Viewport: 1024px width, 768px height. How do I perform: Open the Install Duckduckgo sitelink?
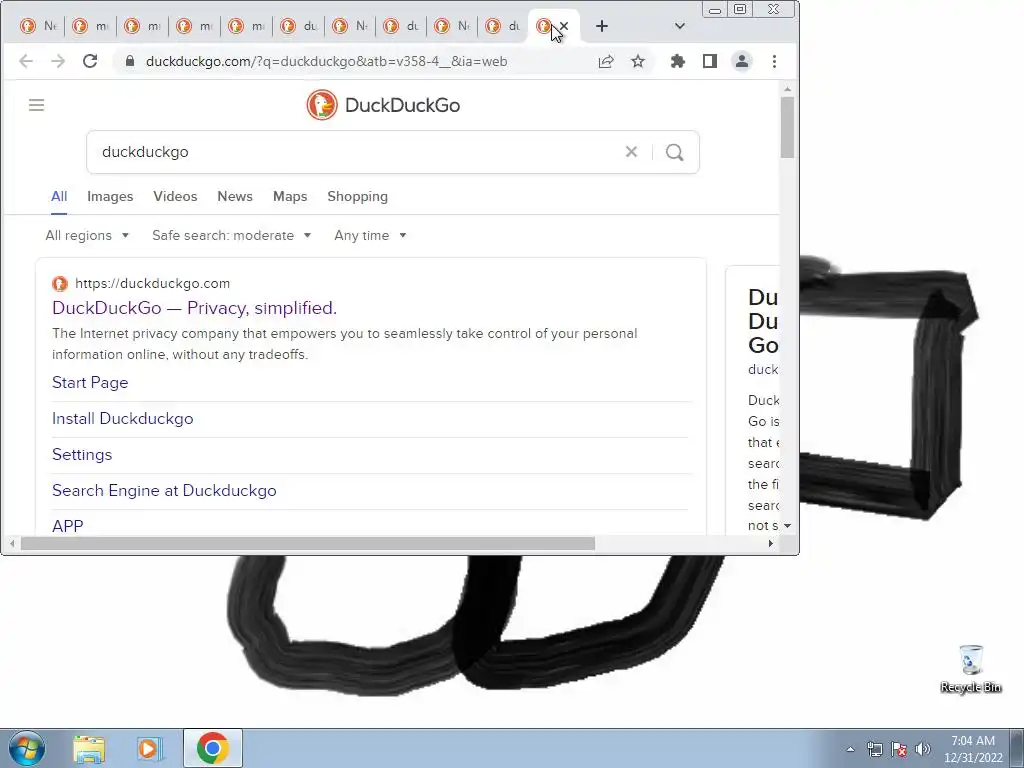pos(123,419)
